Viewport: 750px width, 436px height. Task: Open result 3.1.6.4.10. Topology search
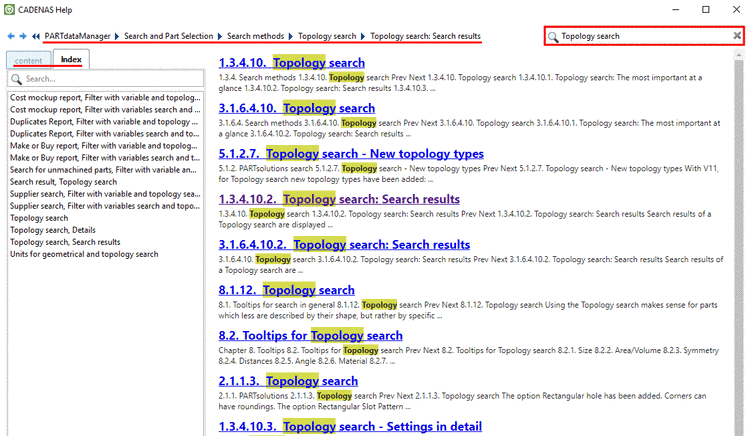[297, 108]
